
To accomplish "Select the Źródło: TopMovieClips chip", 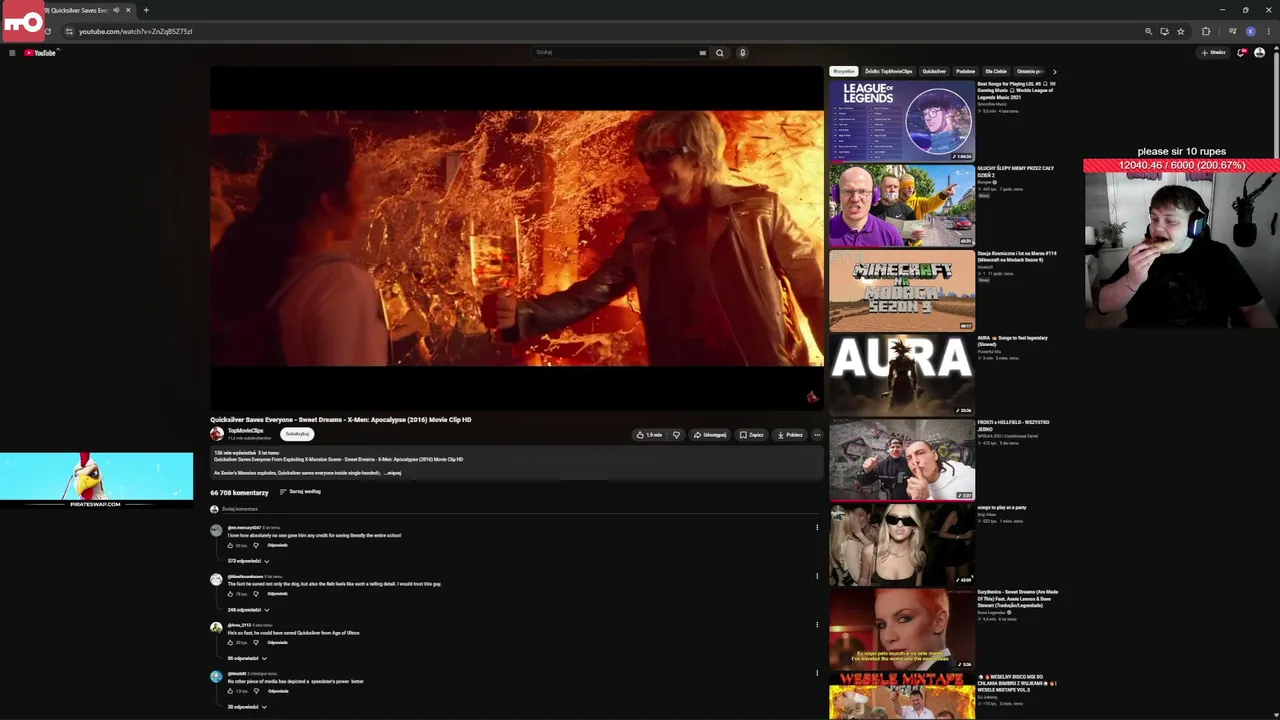I will (x=889, y=72).
